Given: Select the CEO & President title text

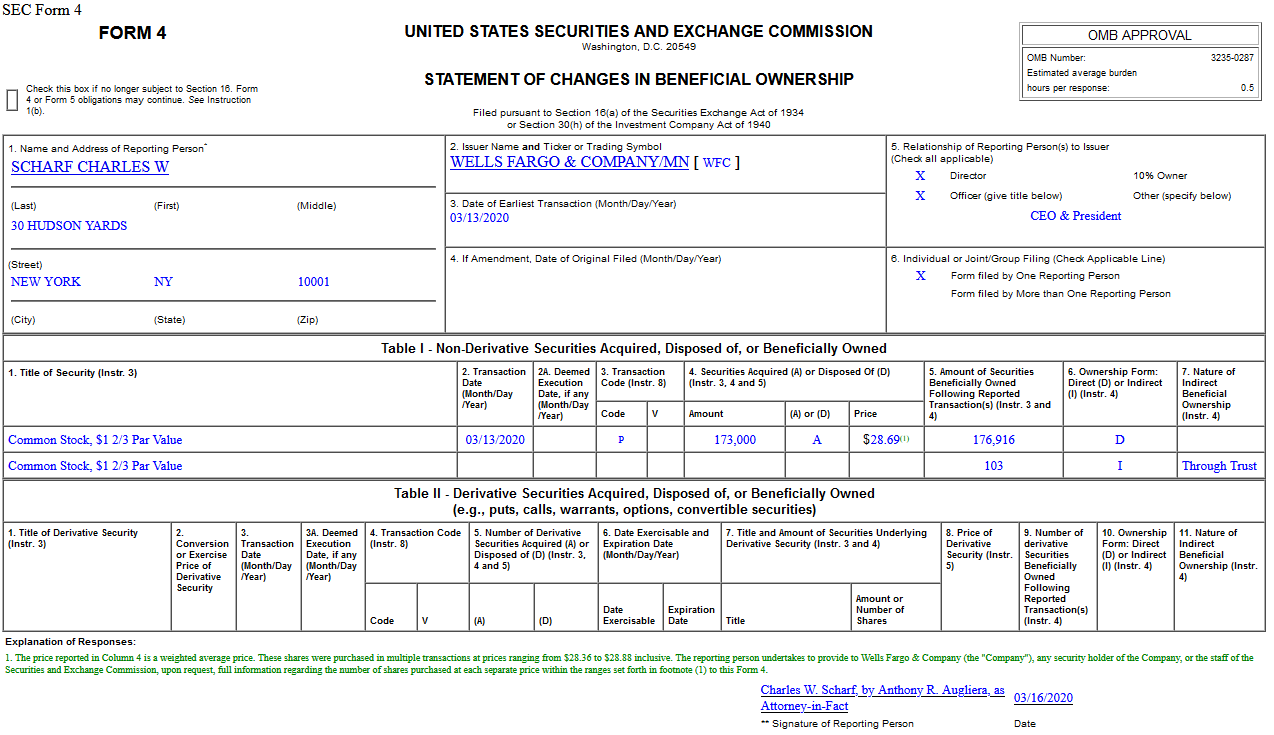Looking at the screenshot, I should click(x=1076, y=216).
